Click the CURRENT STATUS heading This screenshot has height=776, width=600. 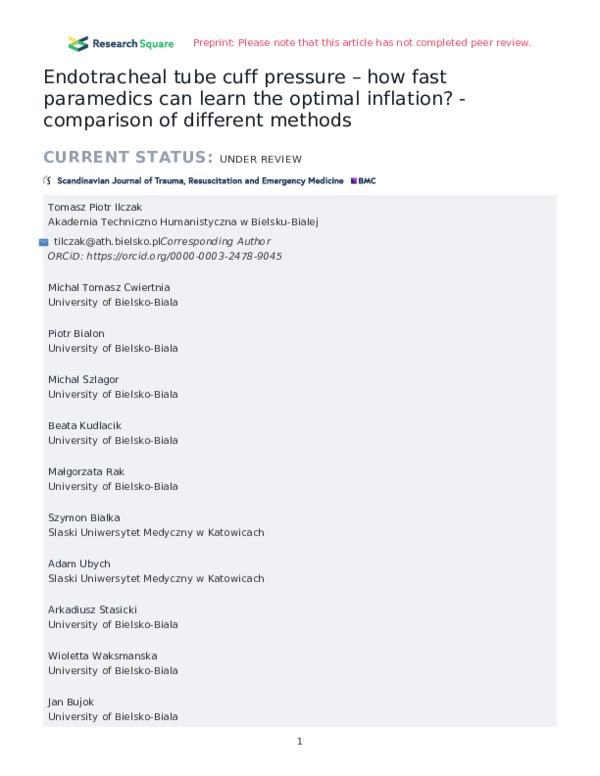click(128, 158)
